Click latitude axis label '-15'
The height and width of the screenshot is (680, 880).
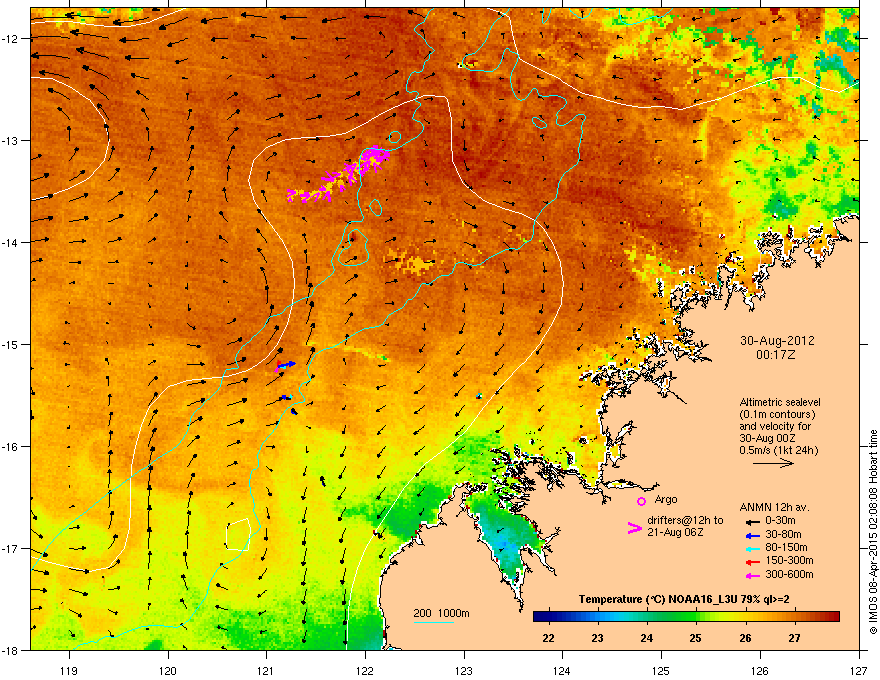click(x=11, y=344)
